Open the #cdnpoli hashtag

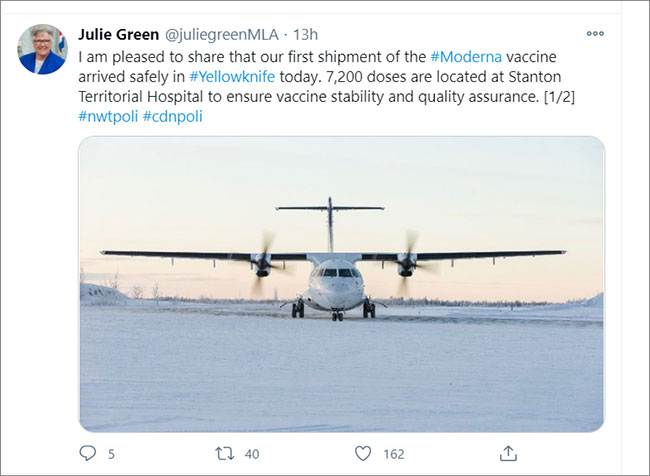tap(172, 117)
